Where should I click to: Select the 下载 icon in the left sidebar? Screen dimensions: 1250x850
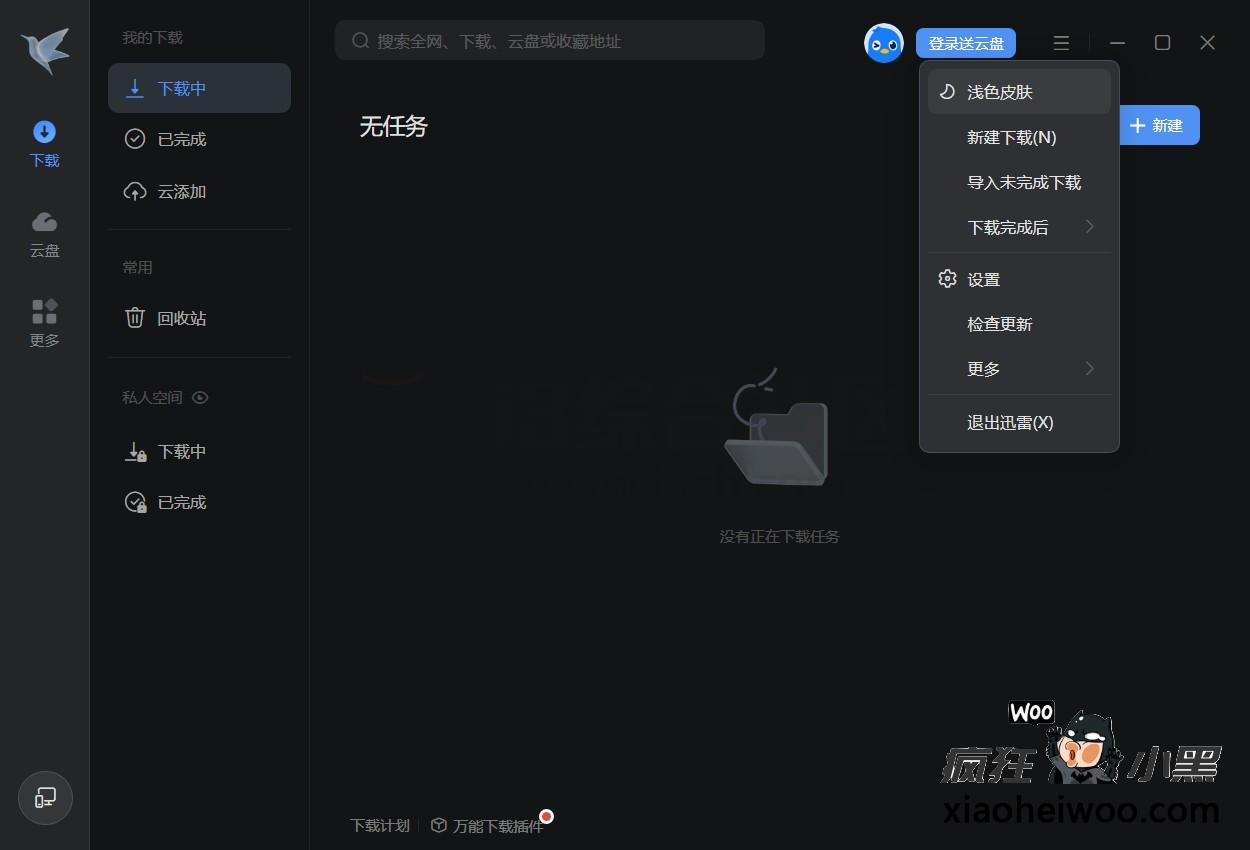click(x=44, y=143)
